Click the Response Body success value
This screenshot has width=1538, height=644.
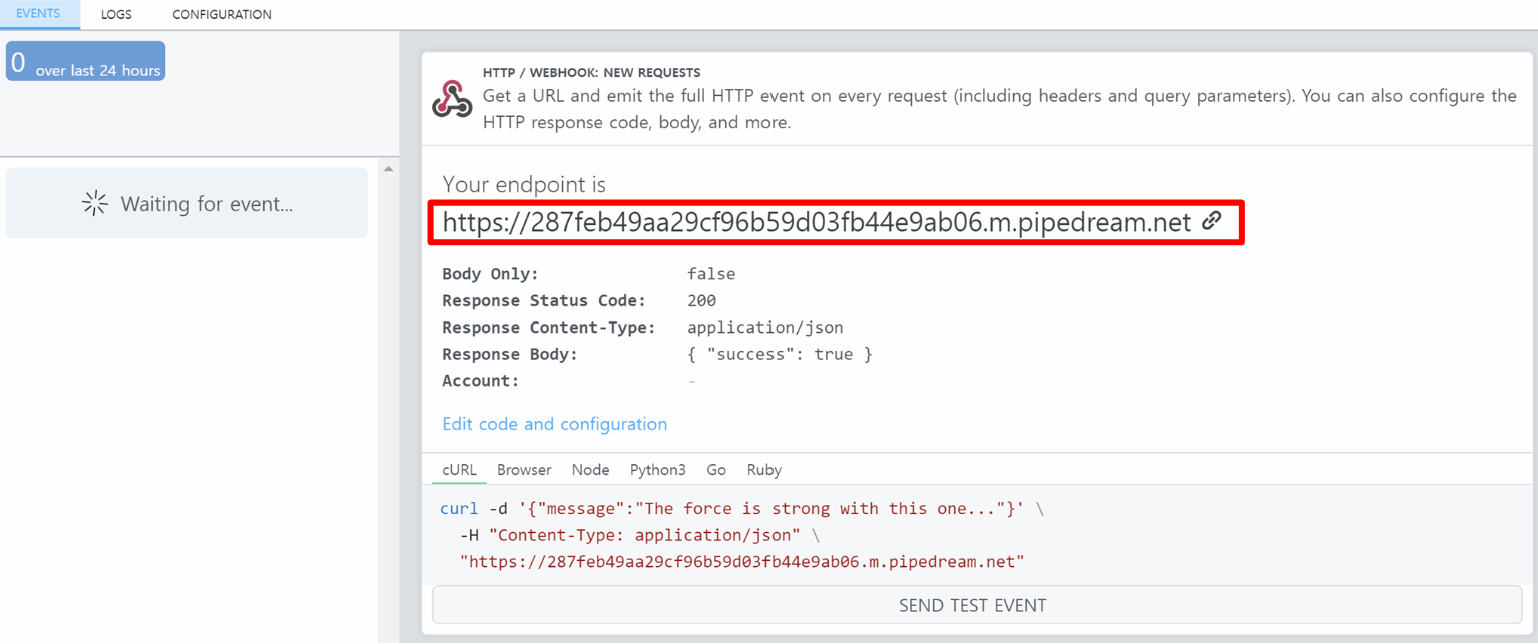[x=780, y=354]
